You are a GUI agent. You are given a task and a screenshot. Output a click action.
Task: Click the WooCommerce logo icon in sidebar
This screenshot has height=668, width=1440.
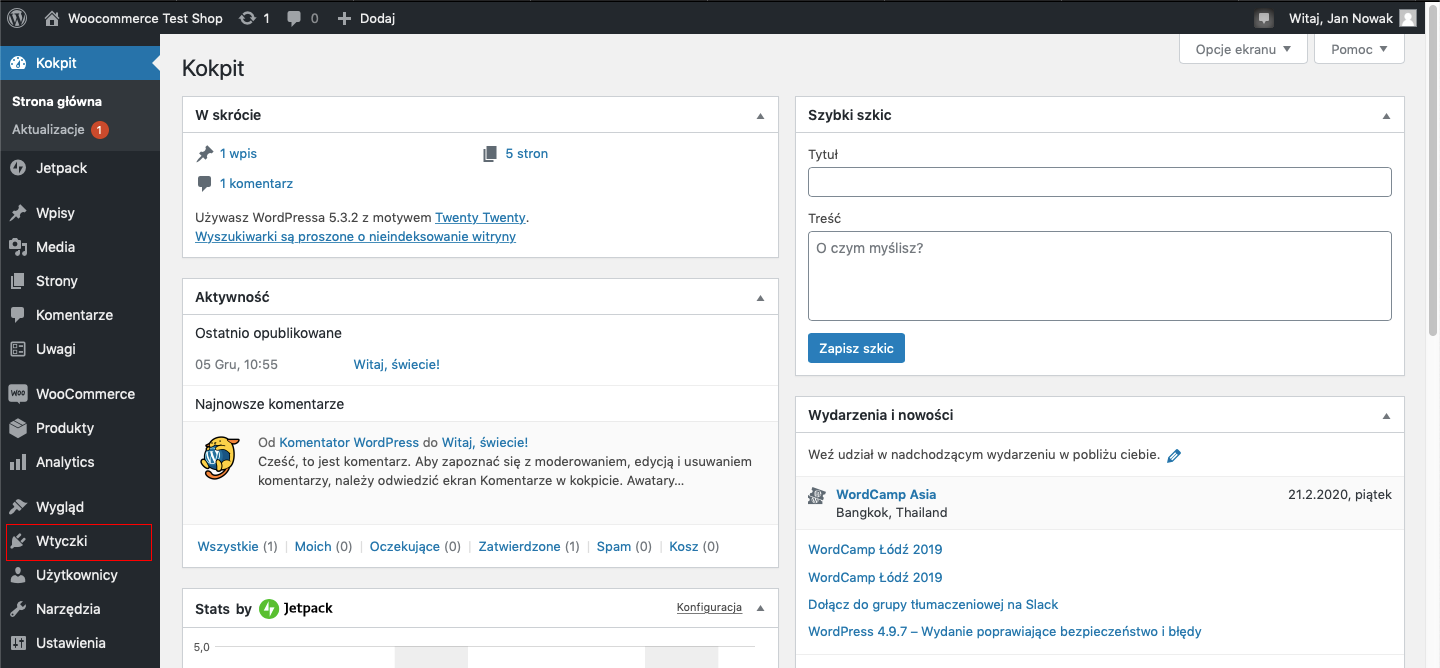(18, 394)
